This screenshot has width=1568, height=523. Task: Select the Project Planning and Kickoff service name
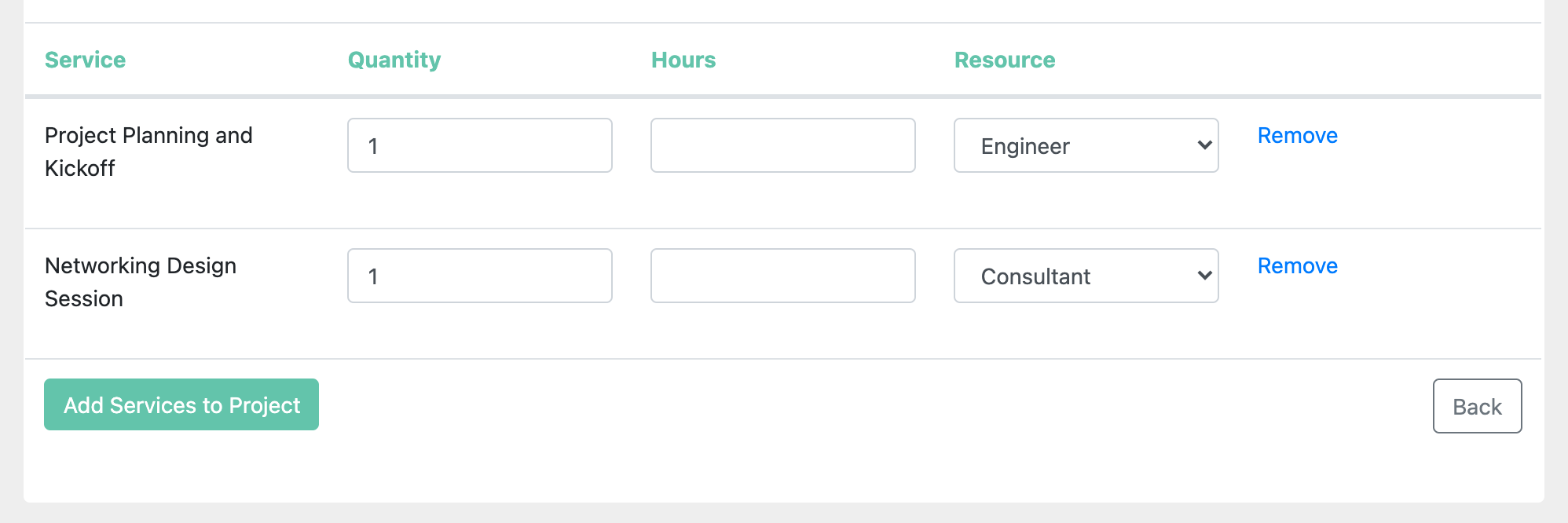[148, 152]
